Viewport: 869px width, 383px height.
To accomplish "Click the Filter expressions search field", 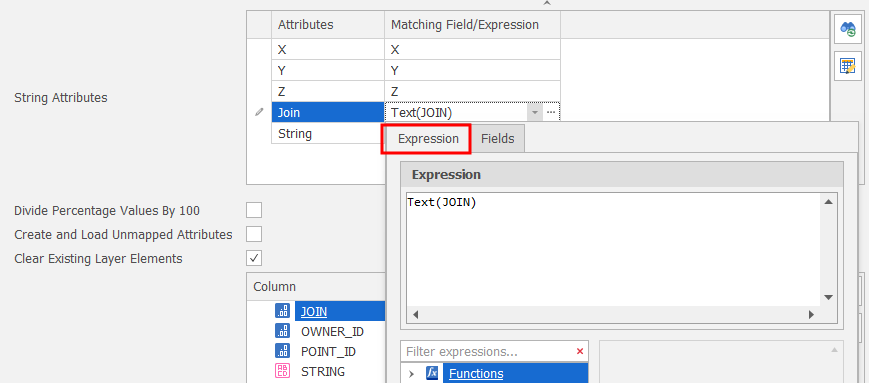I will (488, 351).
